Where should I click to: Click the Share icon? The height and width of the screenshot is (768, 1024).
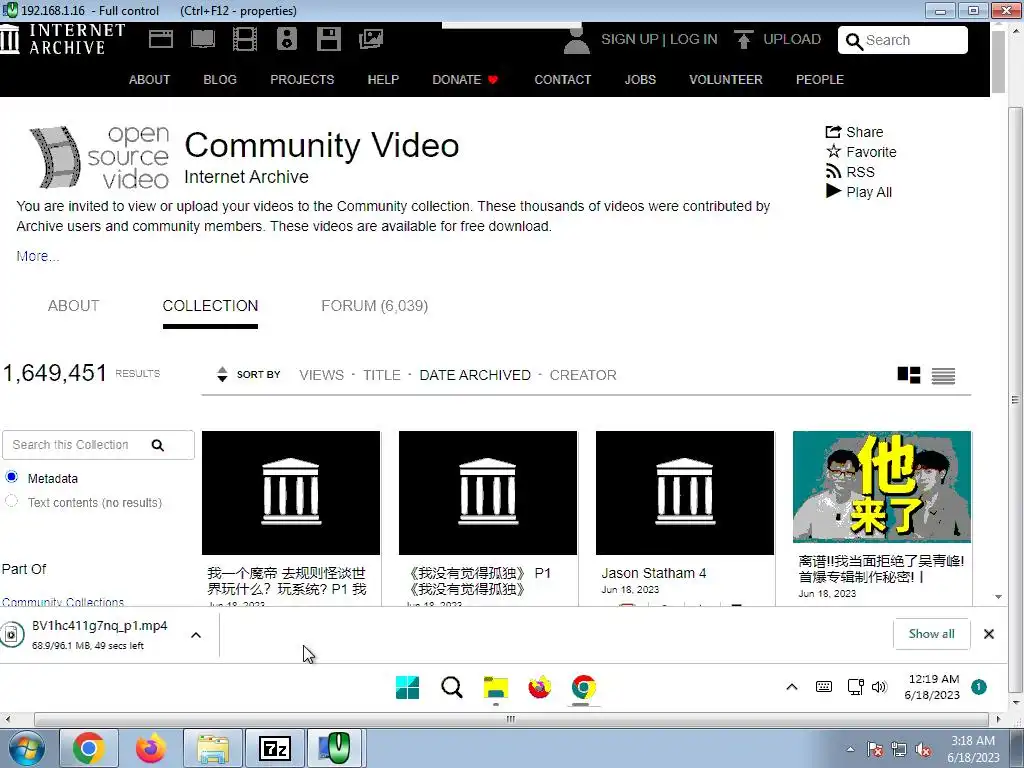click(833, 132)
